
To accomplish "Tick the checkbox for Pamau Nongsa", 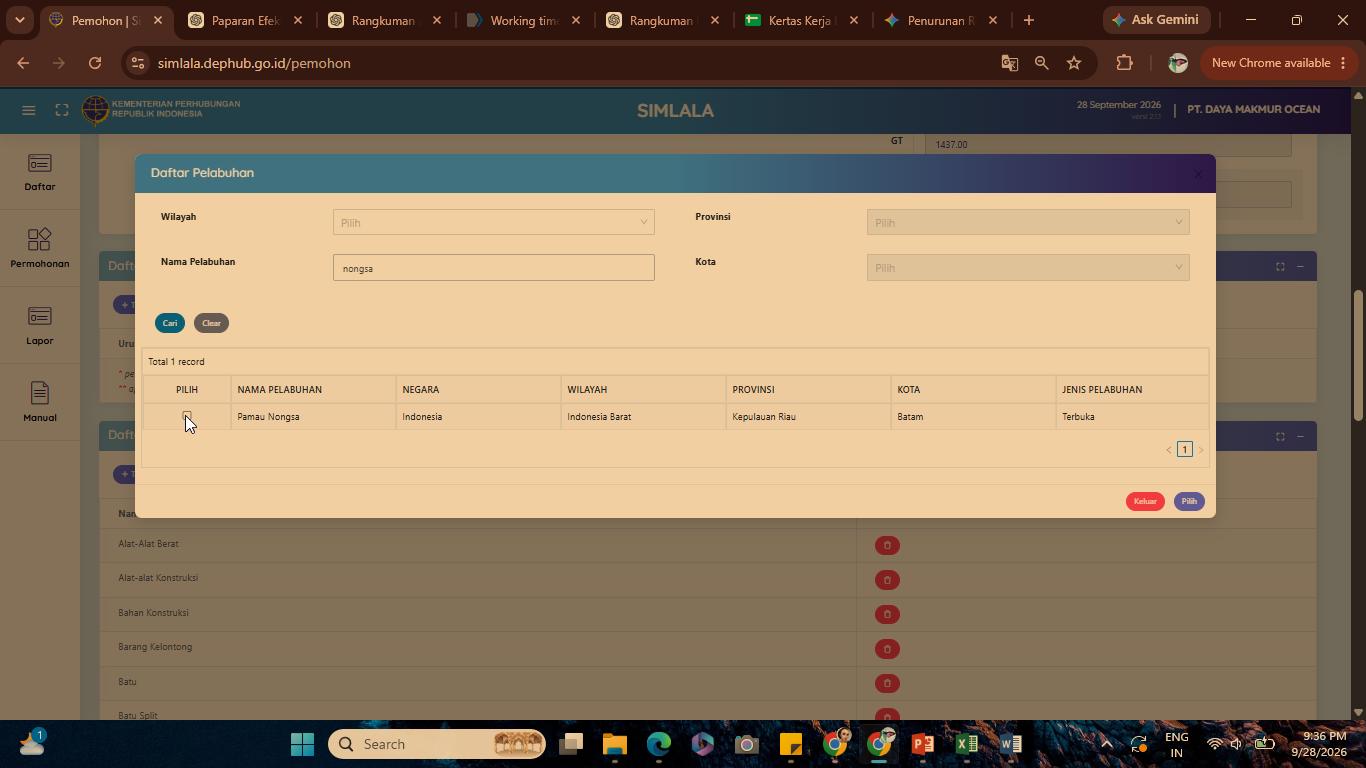I will pos(187,416).
